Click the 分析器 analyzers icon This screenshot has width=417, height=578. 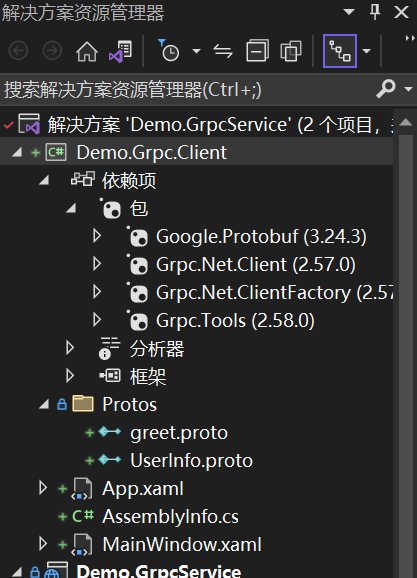[x=110, y=348]
